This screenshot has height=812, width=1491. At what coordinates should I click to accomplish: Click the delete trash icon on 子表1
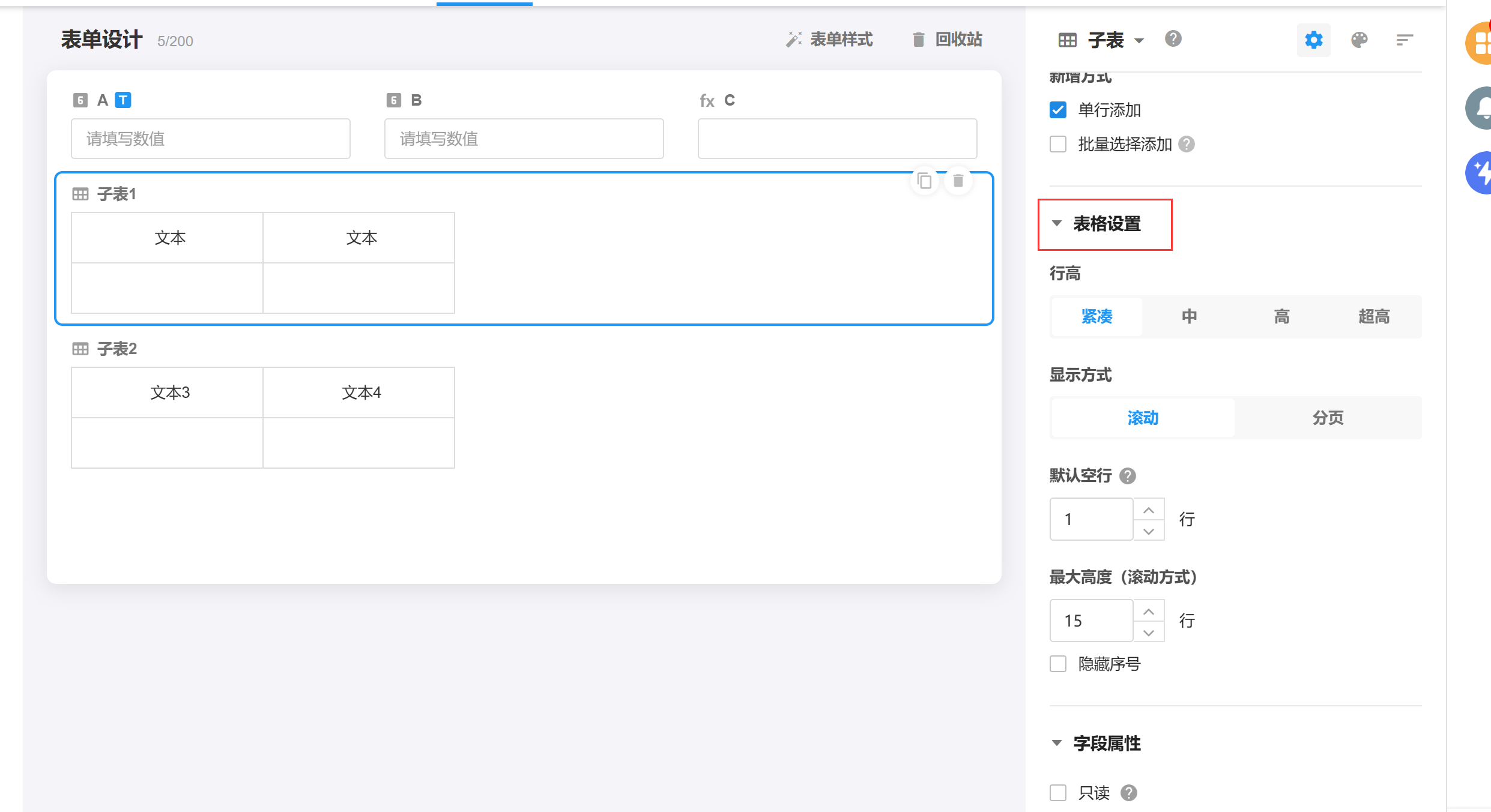click(958, 181)
